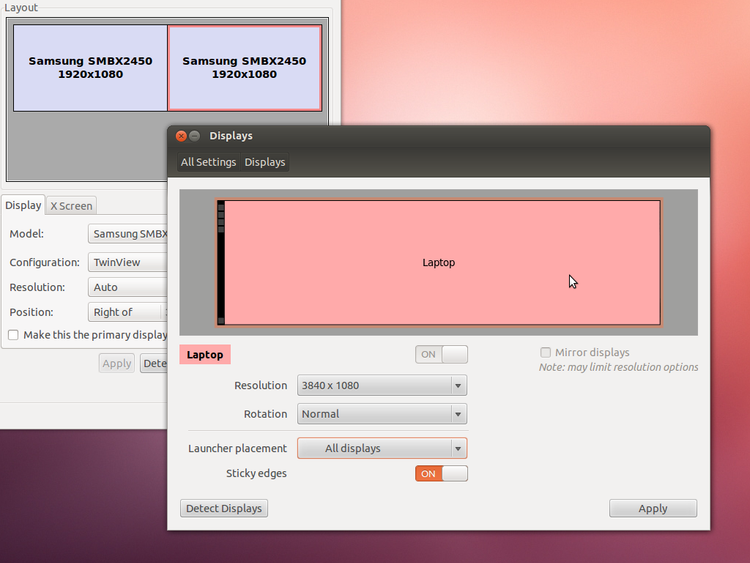Minimize the Displays window

[195, 136]
